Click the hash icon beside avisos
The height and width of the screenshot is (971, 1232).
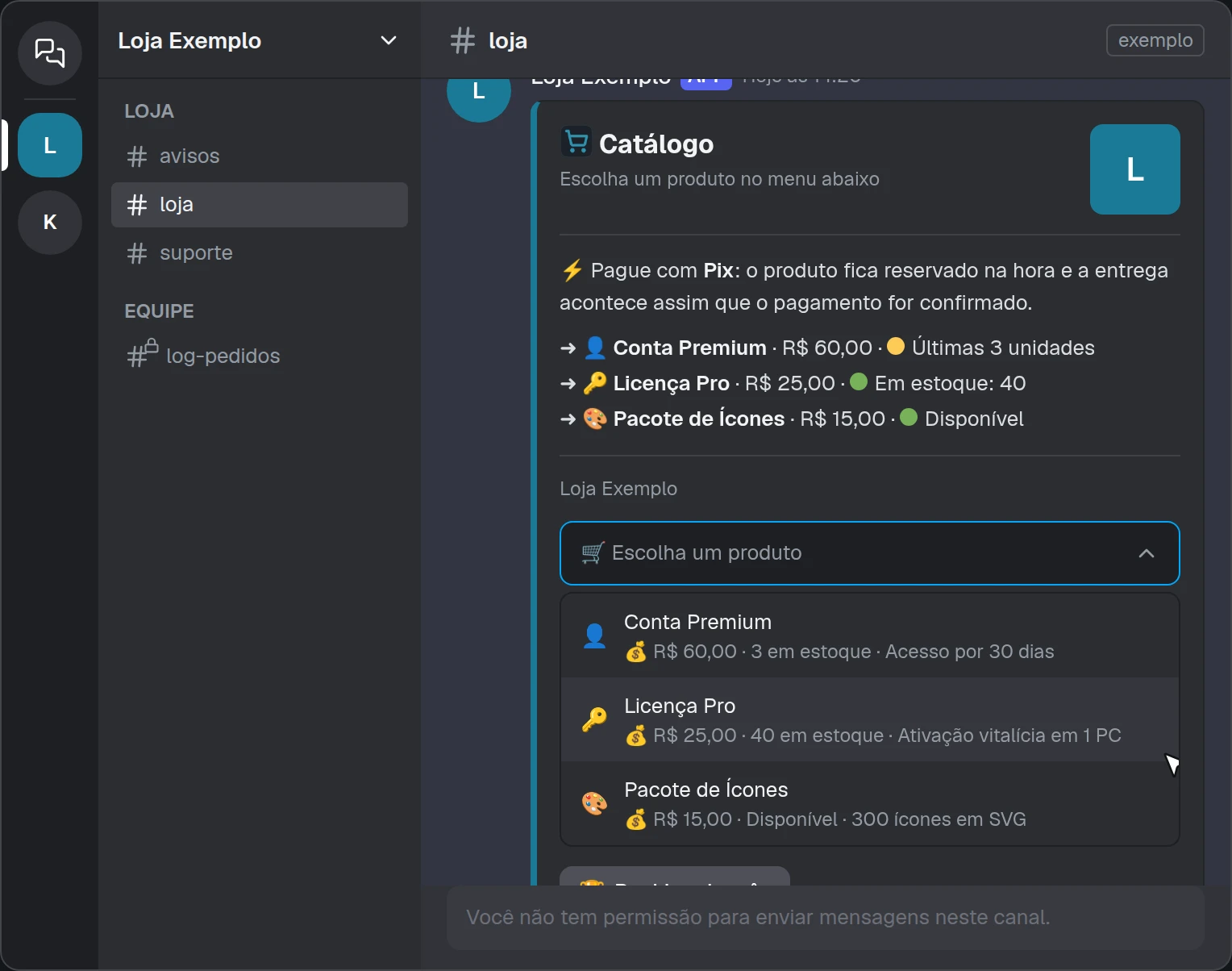[137, 156]
